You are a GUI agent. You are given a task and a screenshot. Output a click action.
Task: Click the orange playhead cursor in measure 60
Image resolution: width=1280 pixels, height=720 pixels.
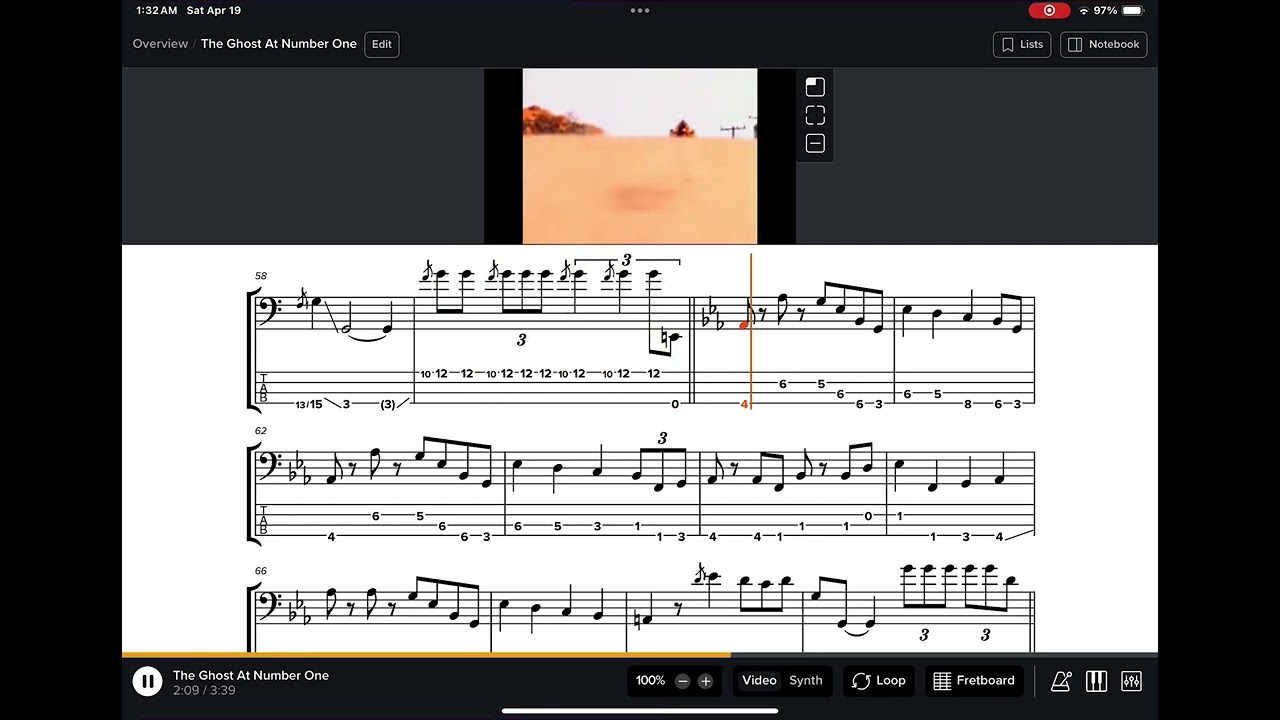(x=751, y=330)
